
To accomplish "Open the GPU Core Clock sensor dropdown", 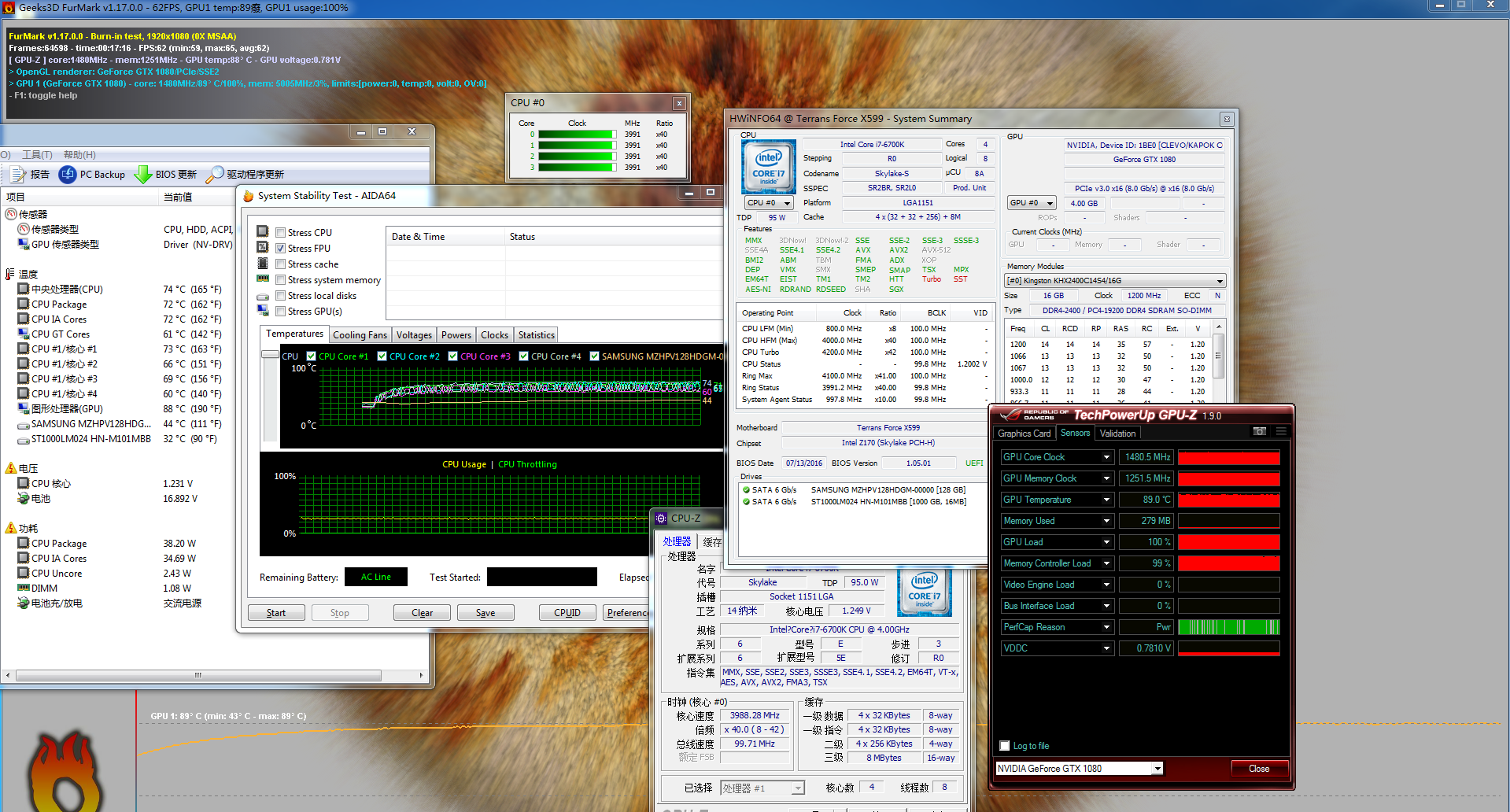I will (1106, 457).
